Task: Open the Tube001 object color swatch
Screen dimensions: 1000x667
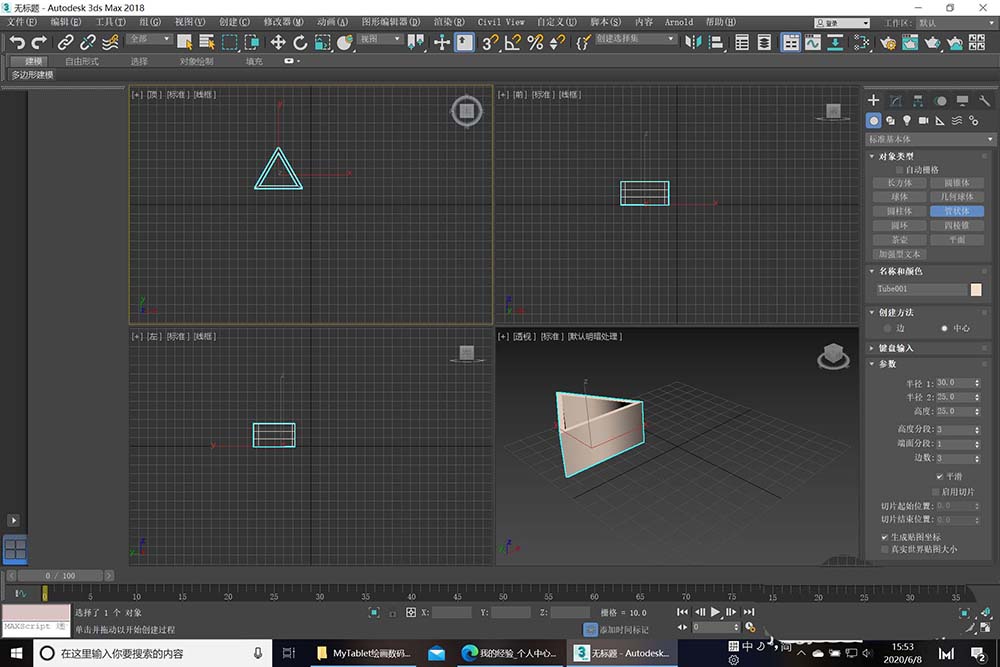Action: coord(976,289)
